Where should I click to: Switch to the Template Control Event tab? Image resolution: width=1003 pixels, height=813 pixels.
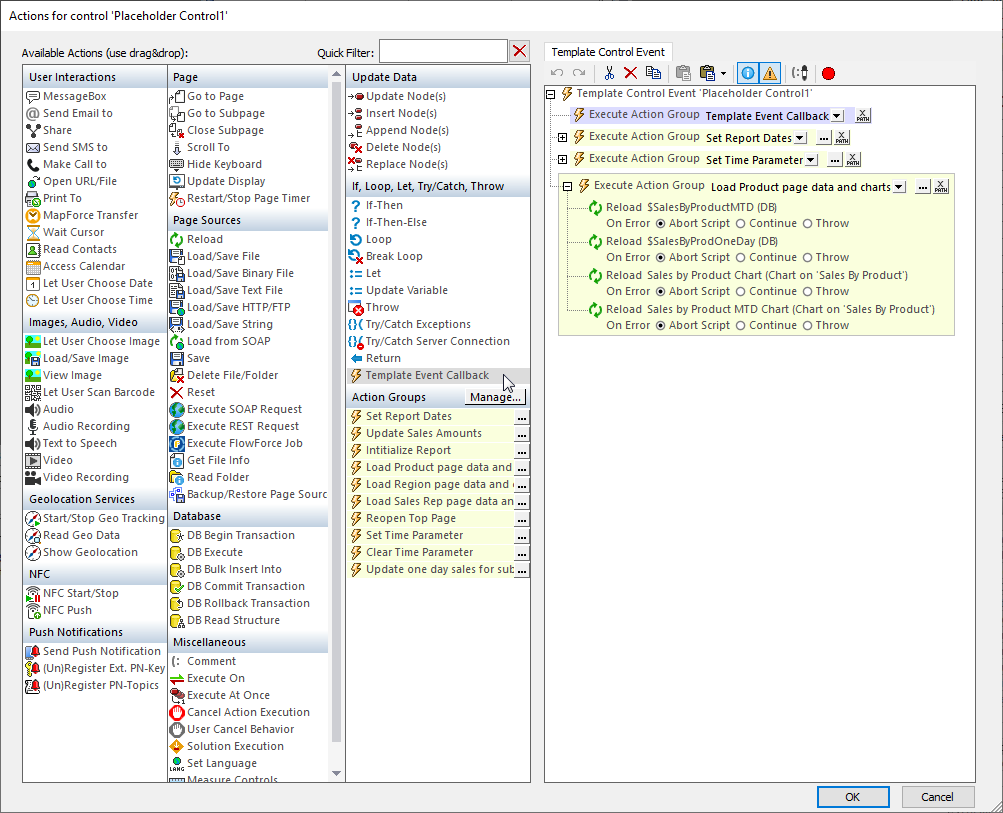tap(608, 52)
